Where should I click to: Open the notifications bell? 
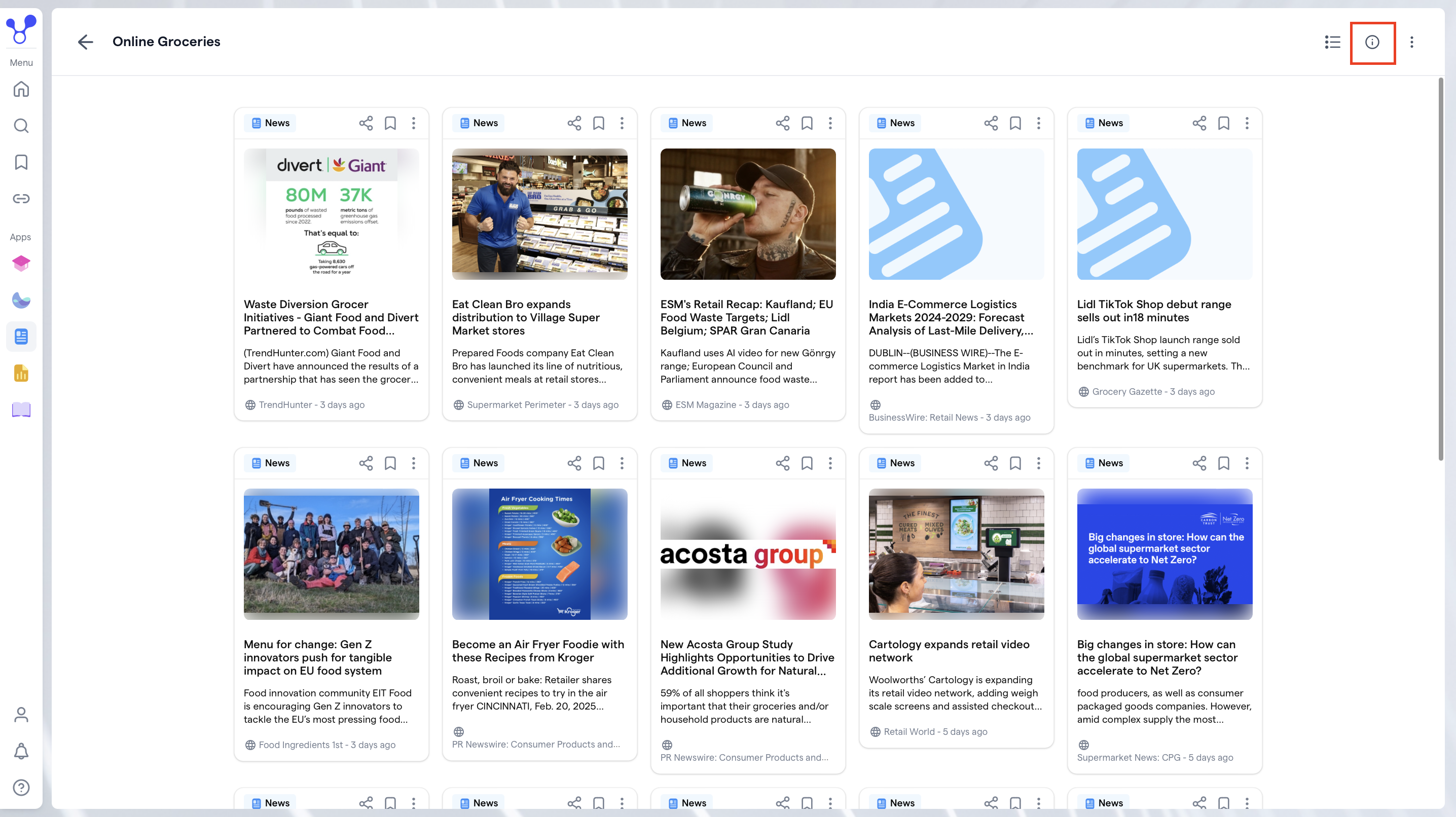tap(21, 751)
